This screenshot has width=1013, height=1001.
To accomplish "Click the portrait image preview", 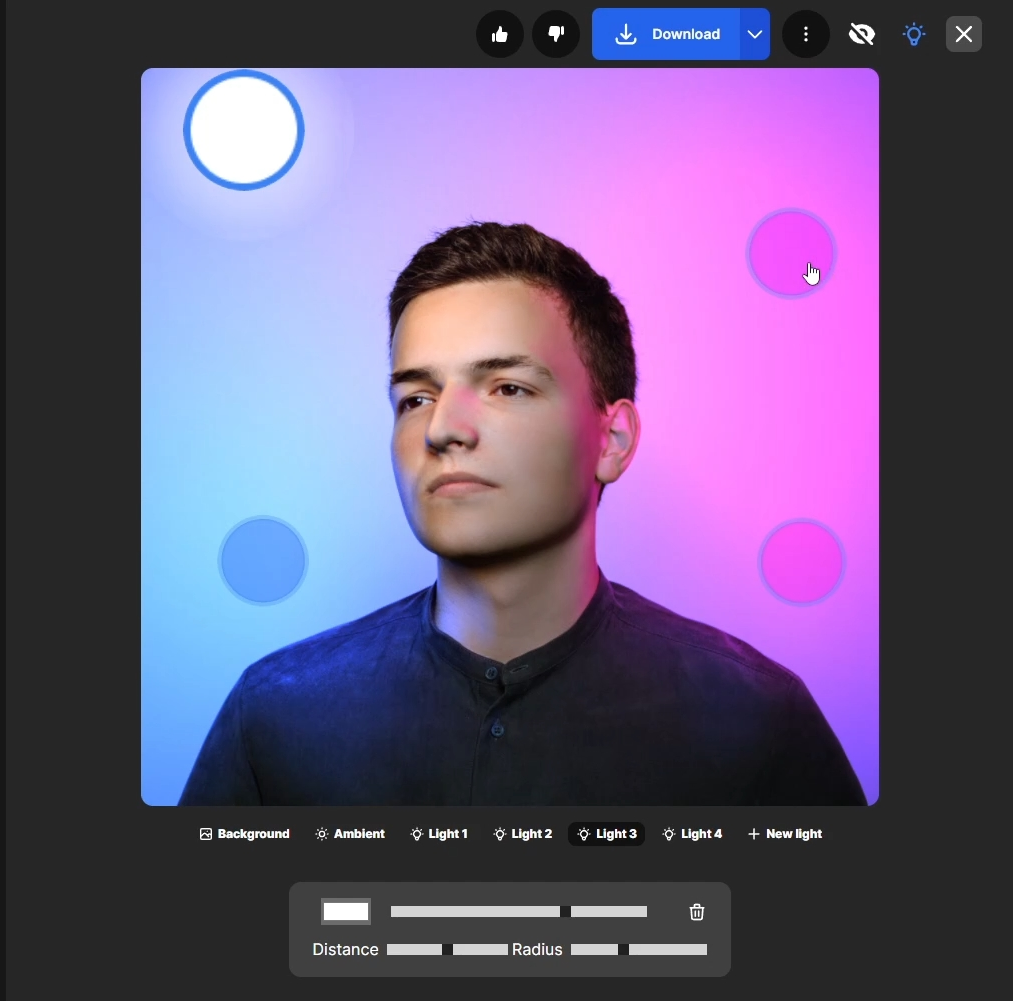I will pos(510,437).
